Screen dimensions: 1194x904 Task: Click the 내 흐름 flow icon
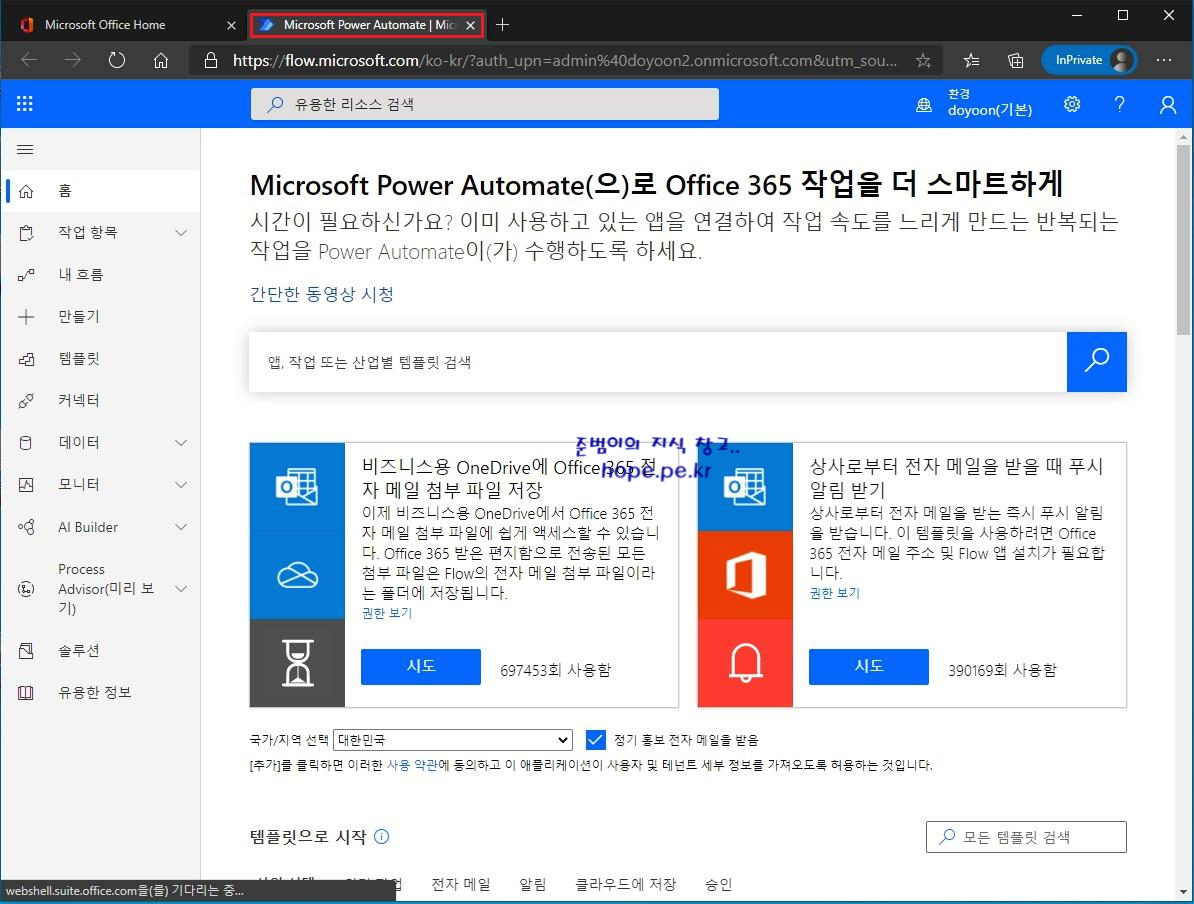point(26,275)
